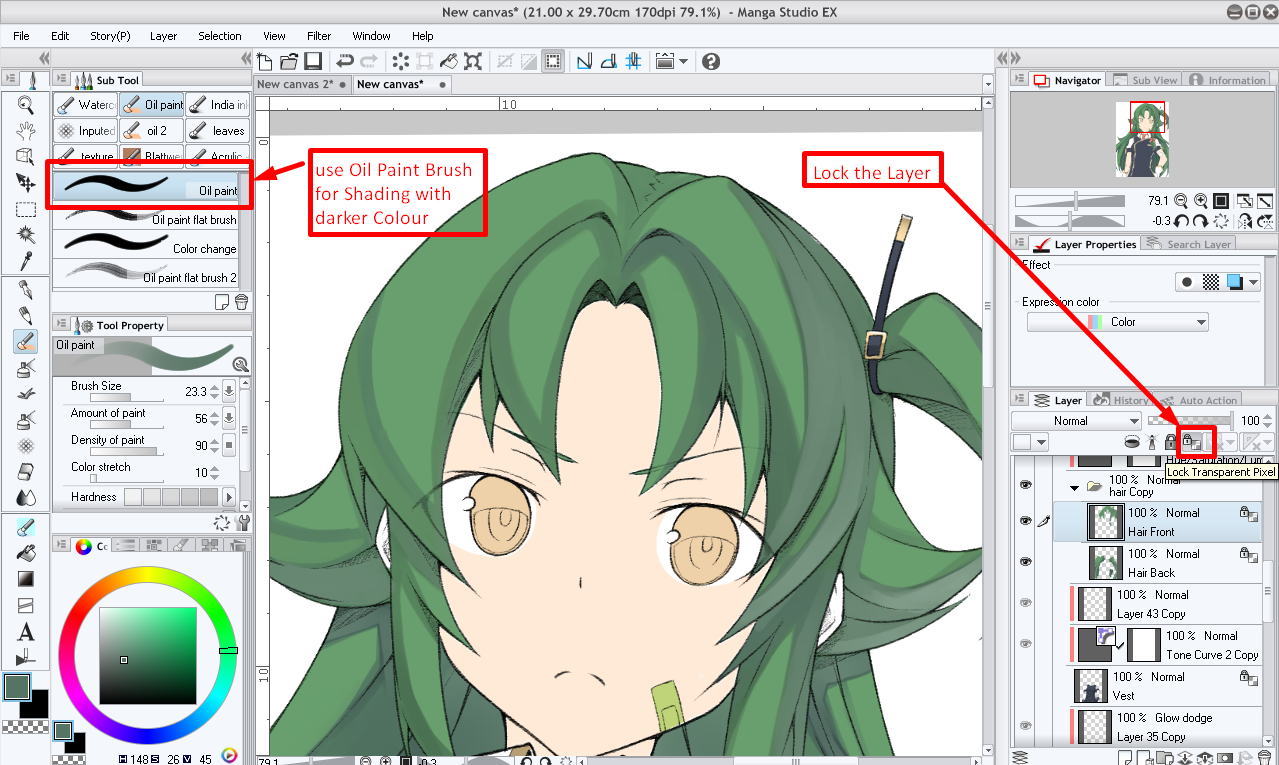The width and height of the screenshot is (1279, 765).
Task: Show the Layer 43 Copy layer
Action: point(1025,603)
